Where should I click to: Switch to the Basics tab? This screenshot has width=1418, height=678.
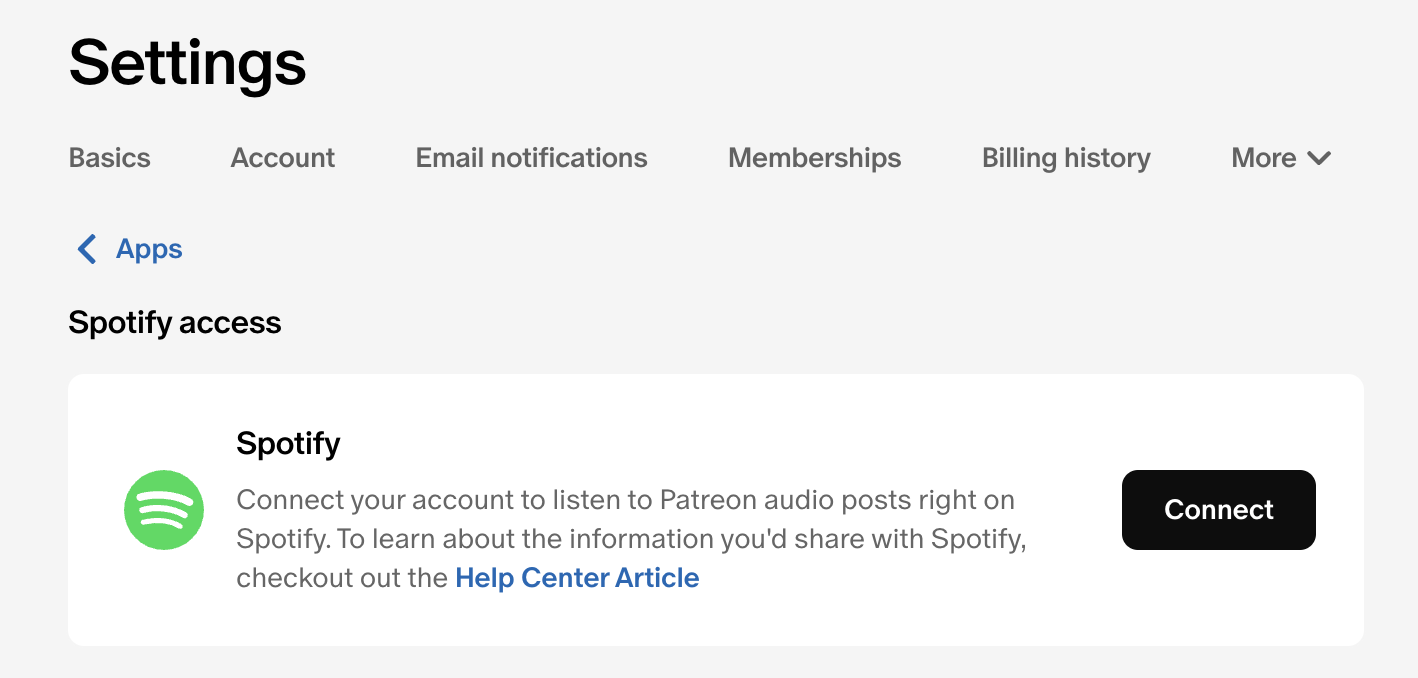pyautogui.click(x=109, y=158)
